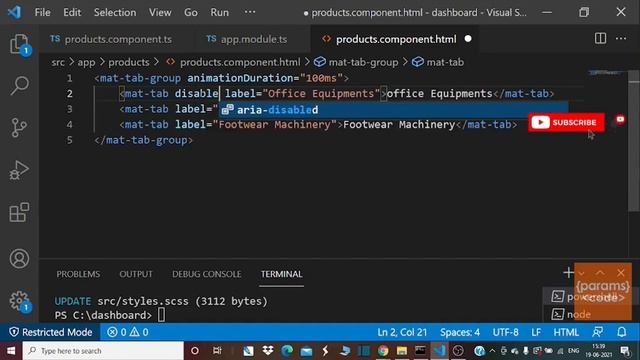
Task: Select the TERMINAL panel tab
Action: coord(282,274)
